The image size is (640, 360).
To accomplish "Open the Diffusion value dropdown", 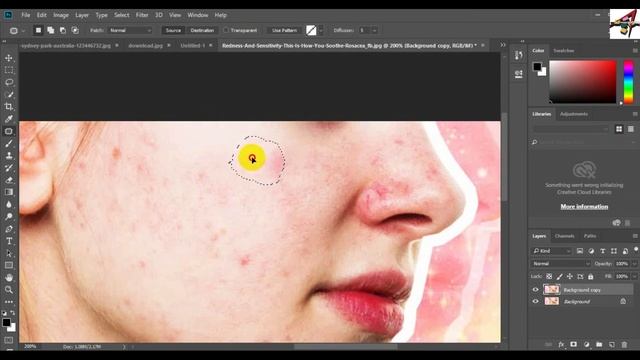I will [374, 30].
